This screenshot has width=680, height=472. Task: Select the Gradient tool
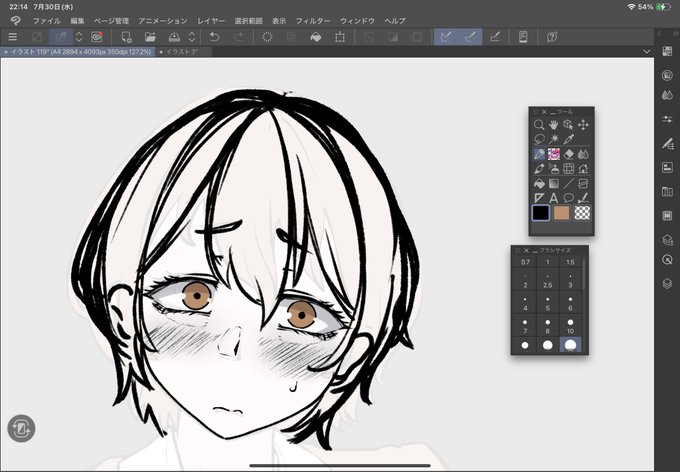[x=553, y=184]
